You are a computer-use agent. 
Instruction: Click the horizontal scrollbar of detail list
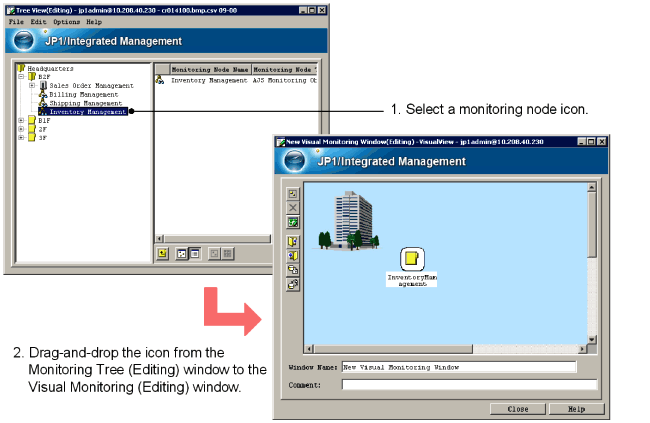point(217,238)
